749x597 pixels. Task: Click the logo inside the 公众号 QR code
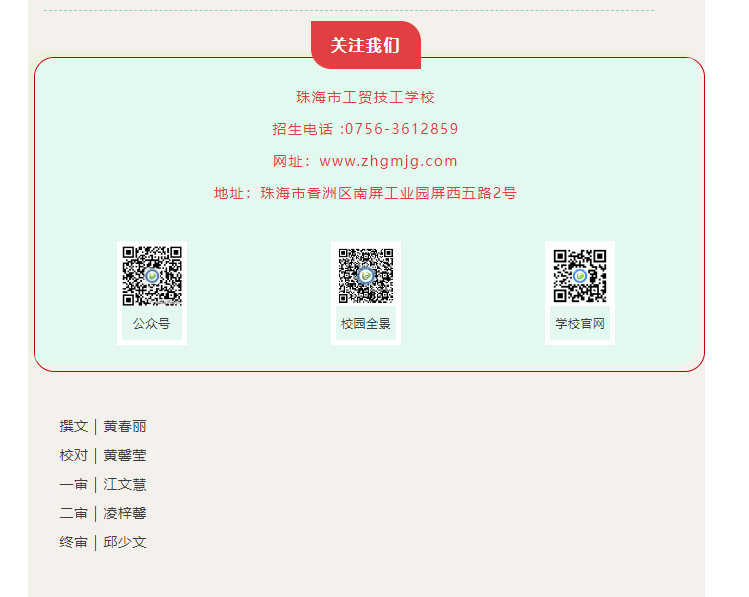[x=152, y=275]
